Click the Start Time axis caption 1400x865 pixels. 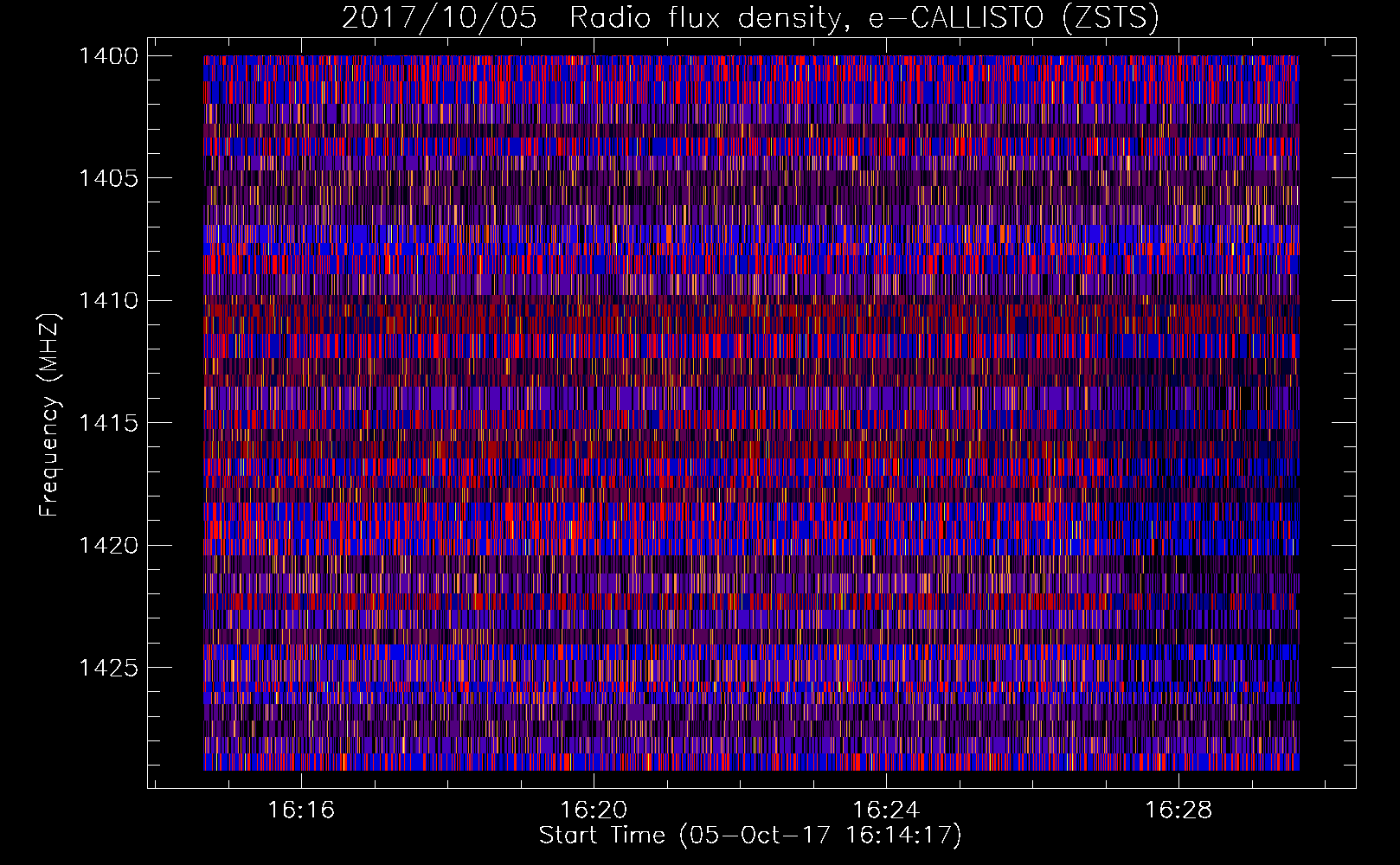pyautogui.click(x=750, y=836)
